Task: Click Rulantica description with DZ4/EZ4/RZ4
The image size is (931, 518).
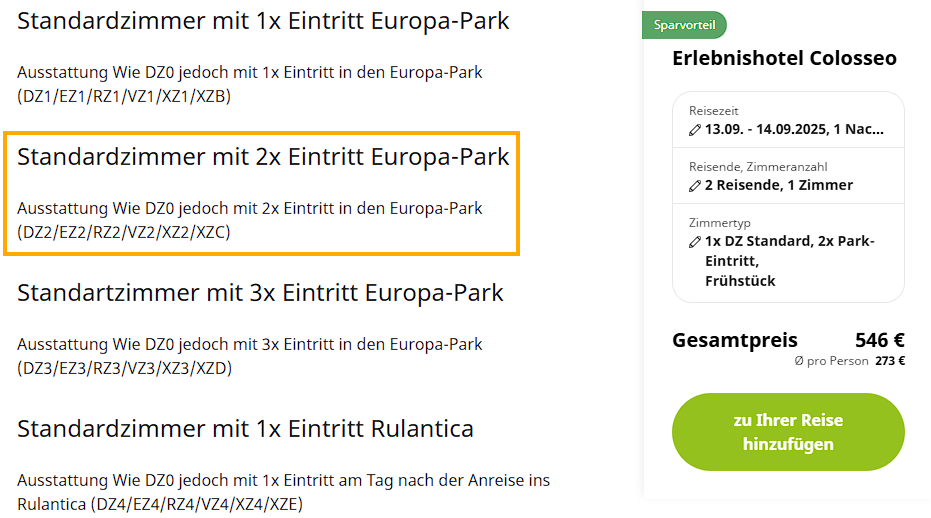Action: coord(283,492)
